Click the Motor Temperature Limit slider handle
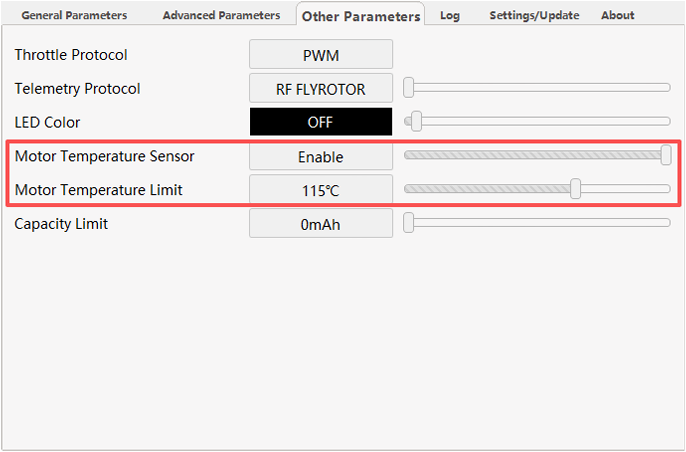The width and height of the screenshot is (686, 452). (576, 189)
